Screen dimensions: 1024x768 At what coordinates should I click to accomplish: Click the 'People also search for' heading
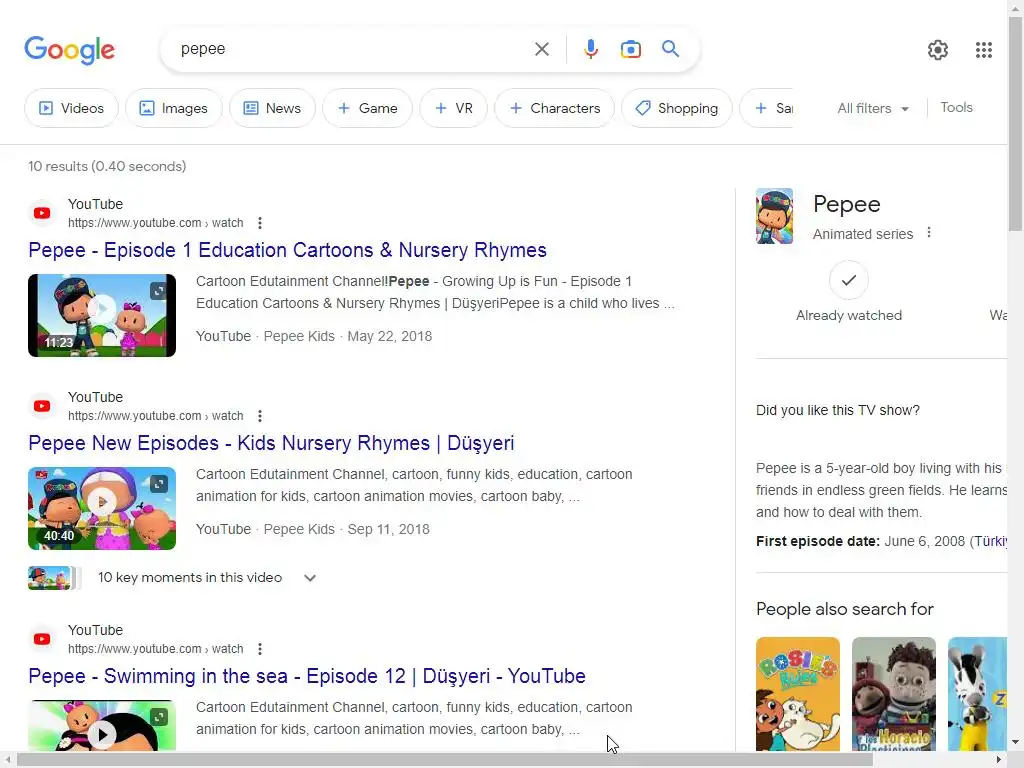pyautogui.click(x=844, y=609)
